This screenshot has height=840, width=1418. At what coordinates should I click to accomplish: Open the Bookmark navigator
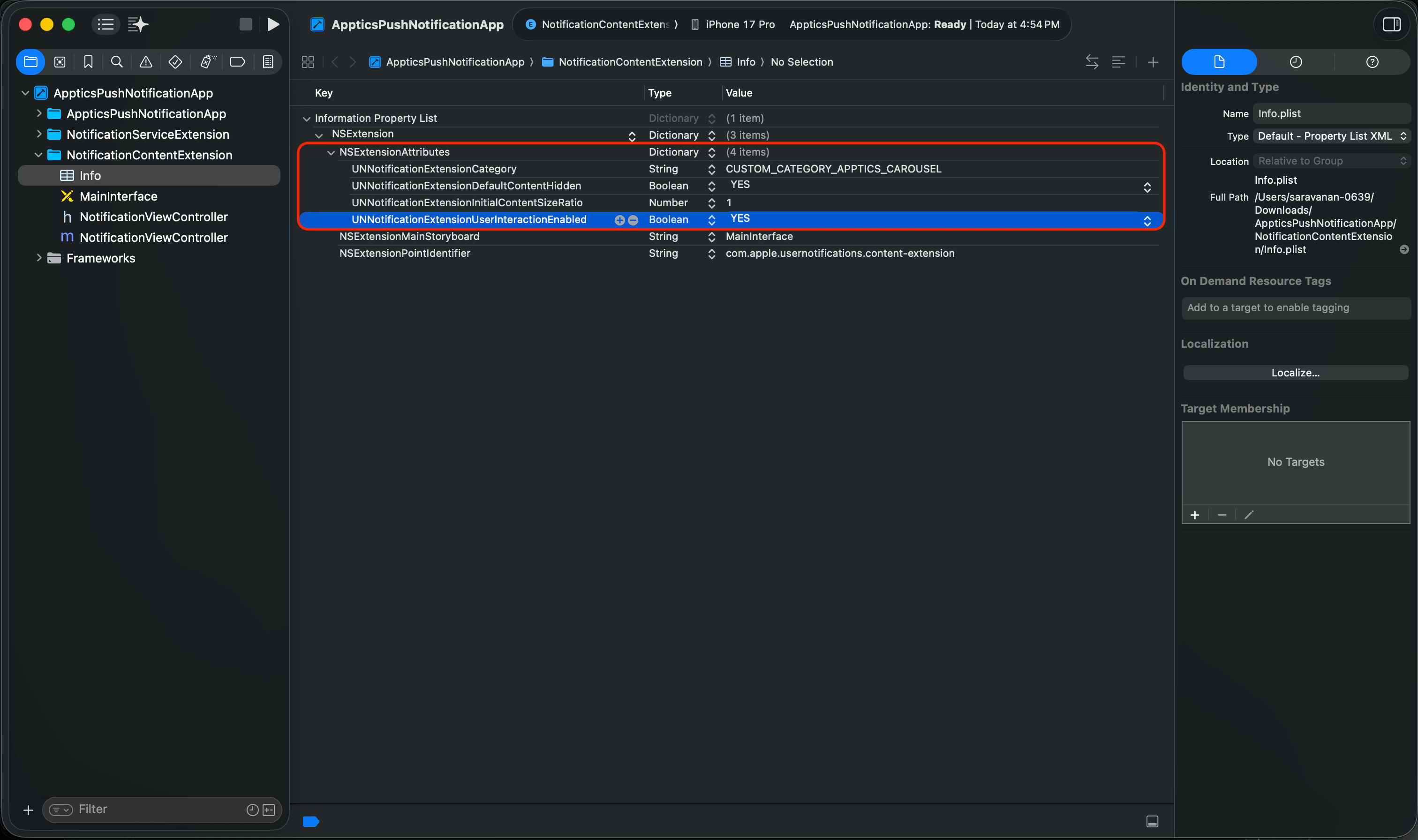pos(88,62)
